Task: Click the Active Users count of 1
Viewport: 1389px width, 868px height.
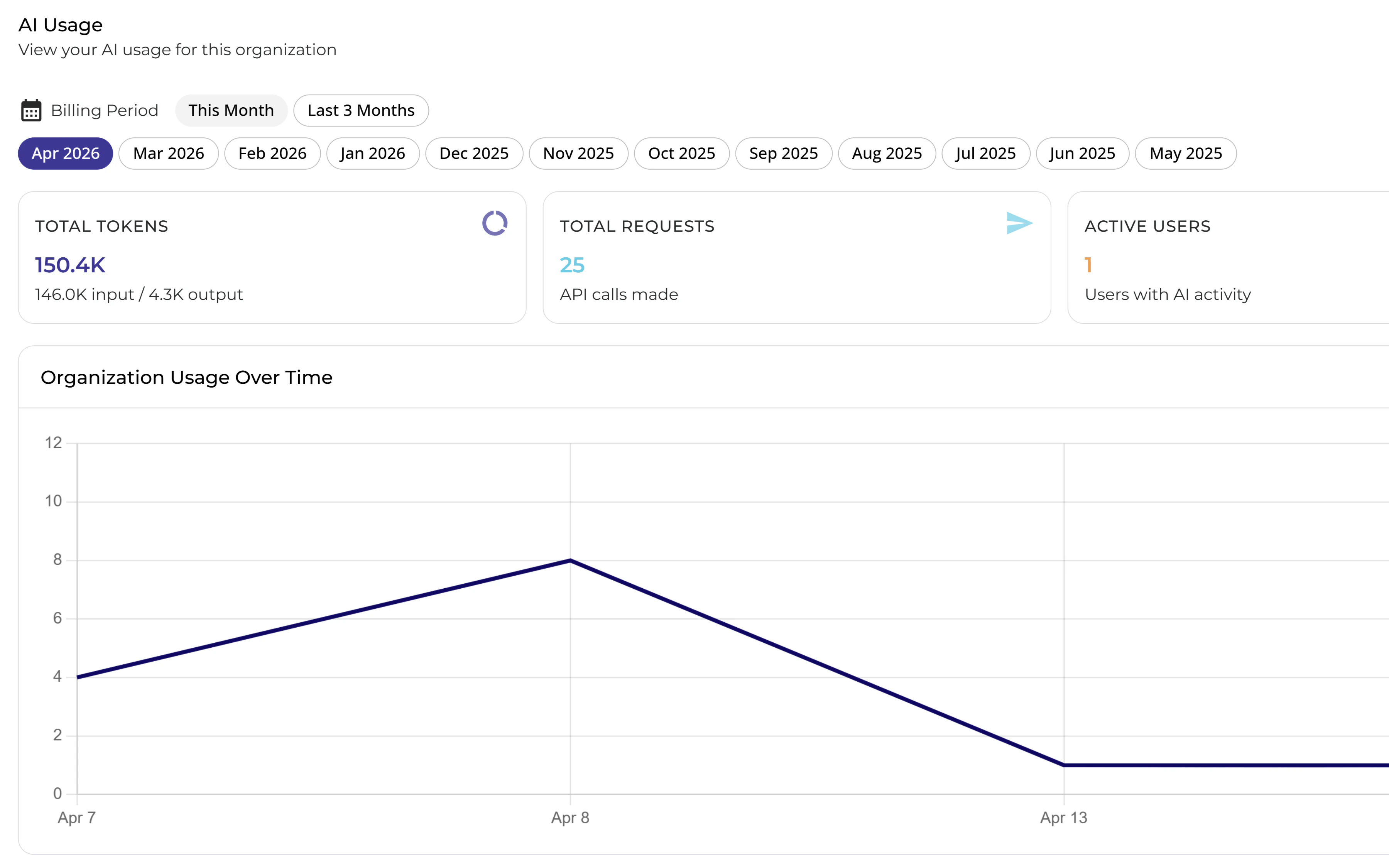Action: 1088,265
